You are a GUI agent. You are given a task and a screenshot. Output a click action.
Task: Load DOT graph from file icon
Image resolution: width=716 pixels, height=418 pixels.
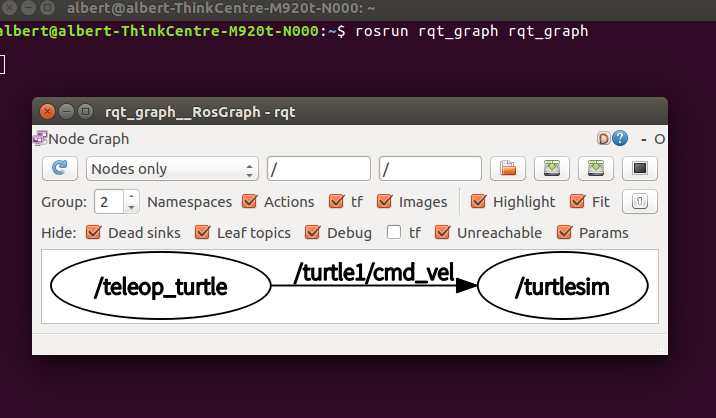508,169
